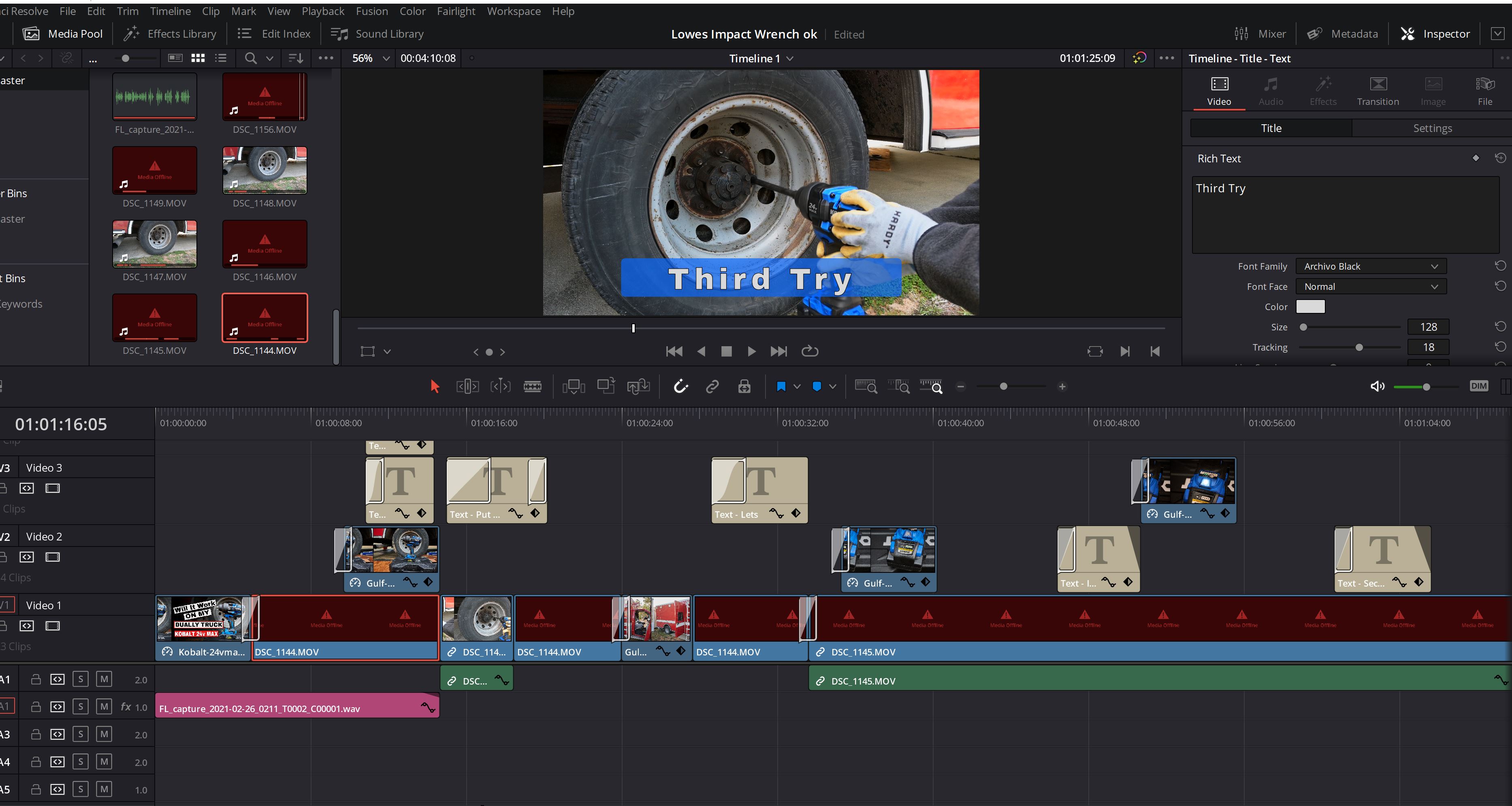Jump to first frame in viewer
The image size is (1512, 806).
[674, 351]
